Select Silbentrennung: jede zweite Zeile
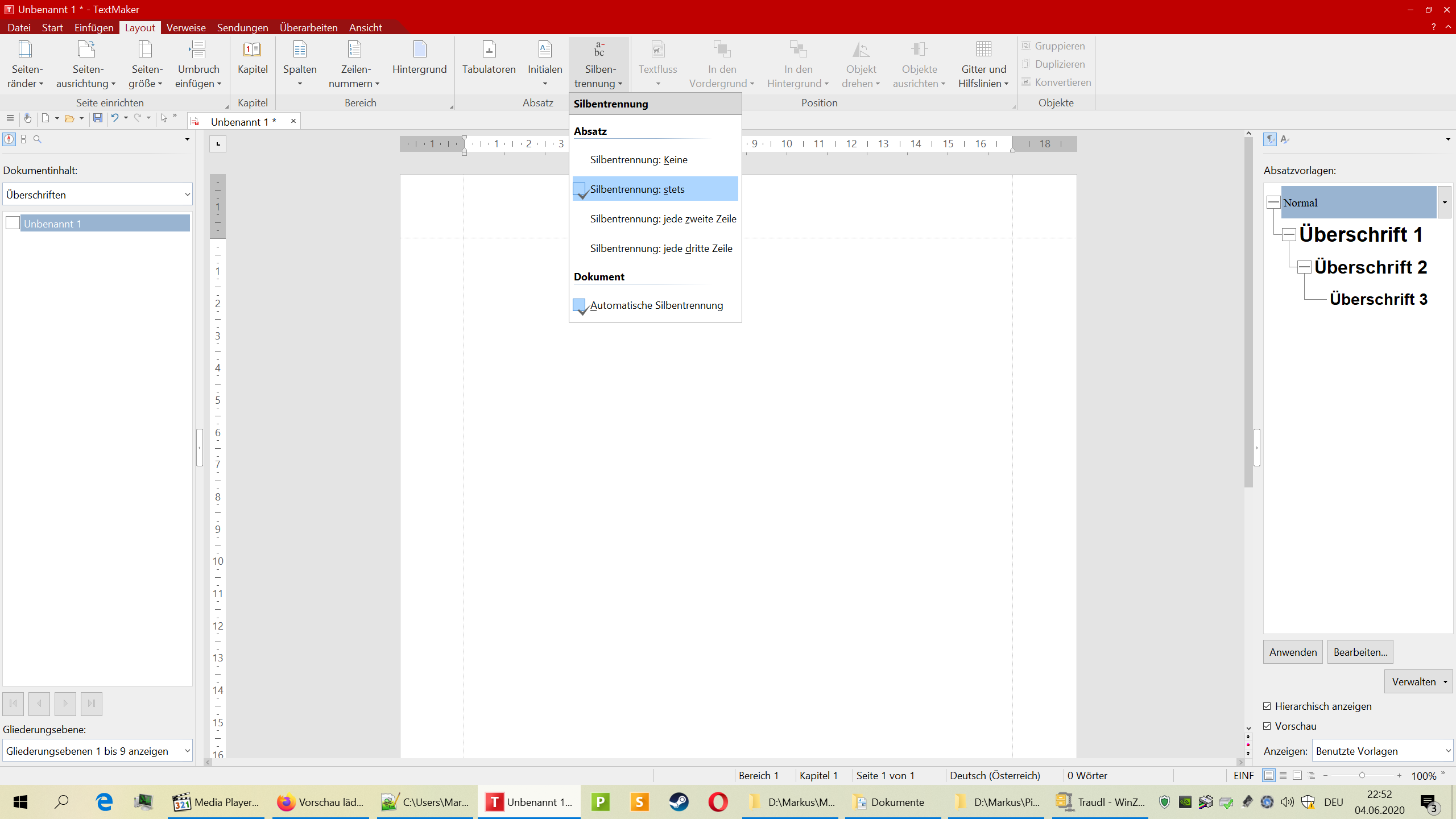The width and height of the screenshot is (1456, 819). pos(663,219)
